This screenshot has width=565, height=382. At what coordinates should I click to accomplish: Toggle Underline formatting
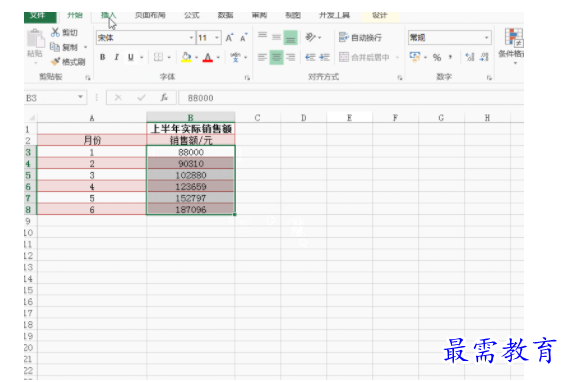coord(131,57)
